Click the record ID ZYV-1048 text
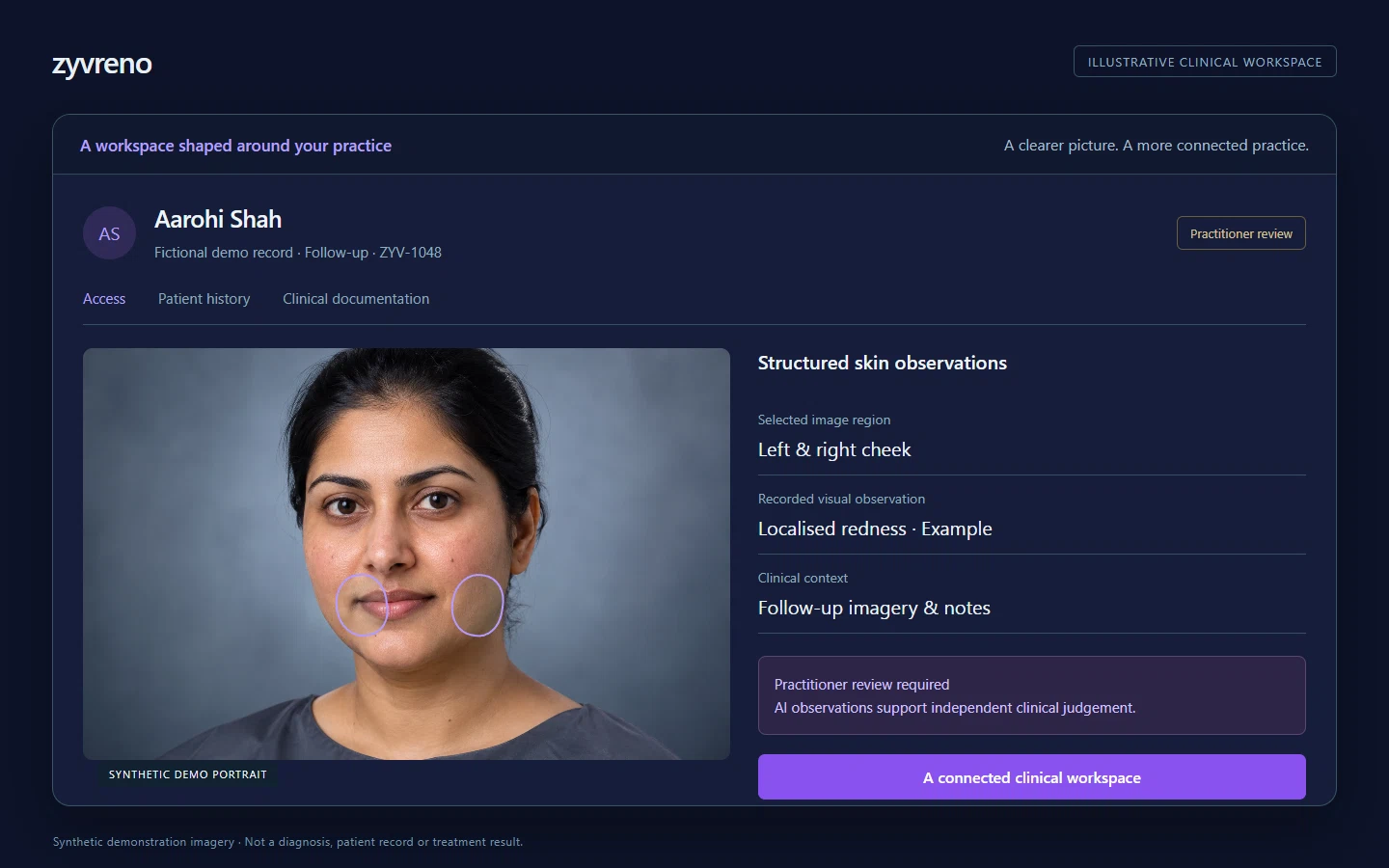This screenshot has width=1389, height=868. pos(411,253)
